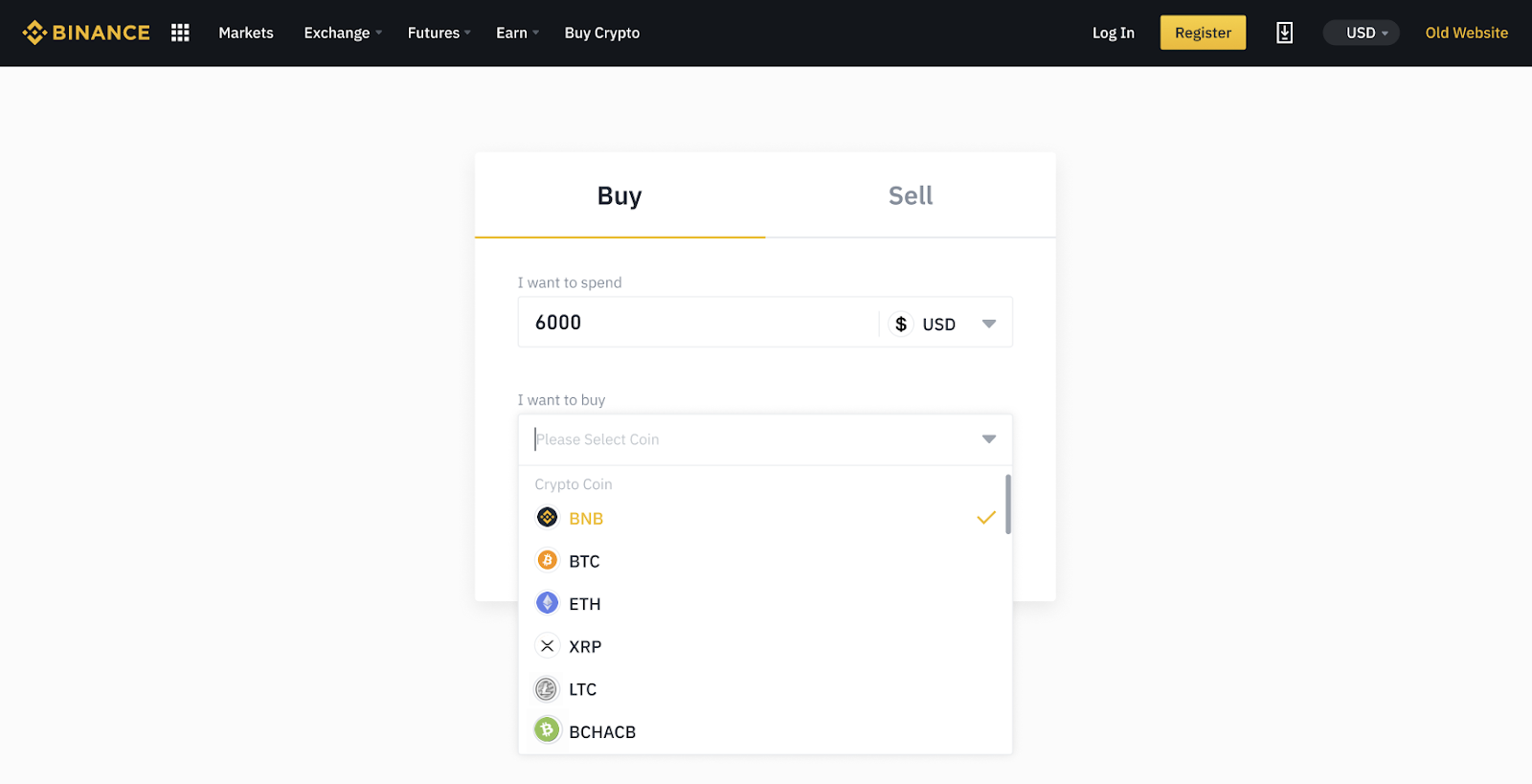Click the Register button

[1203, 33]
